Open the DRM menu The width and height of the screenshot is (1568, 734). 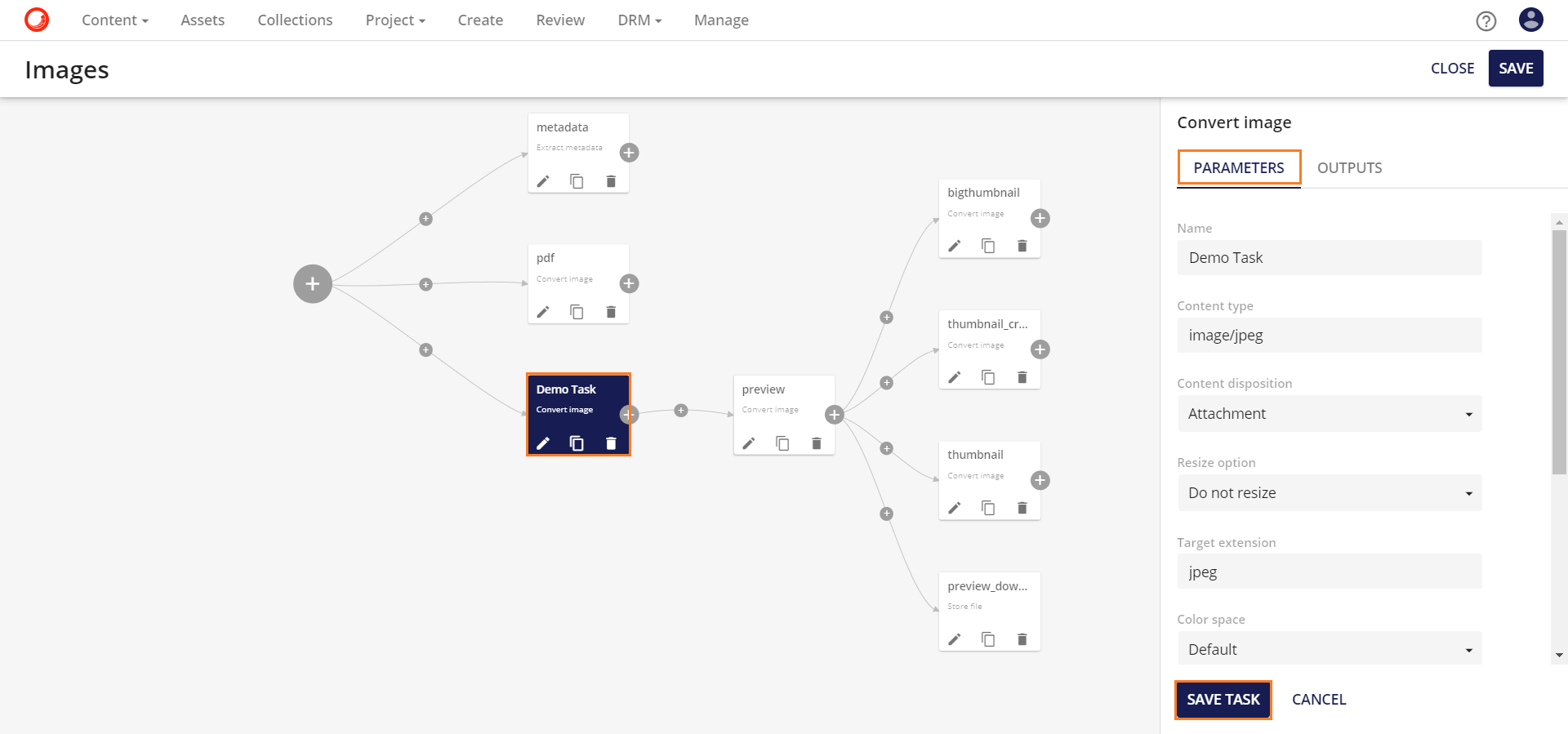[x=639, y=20]
